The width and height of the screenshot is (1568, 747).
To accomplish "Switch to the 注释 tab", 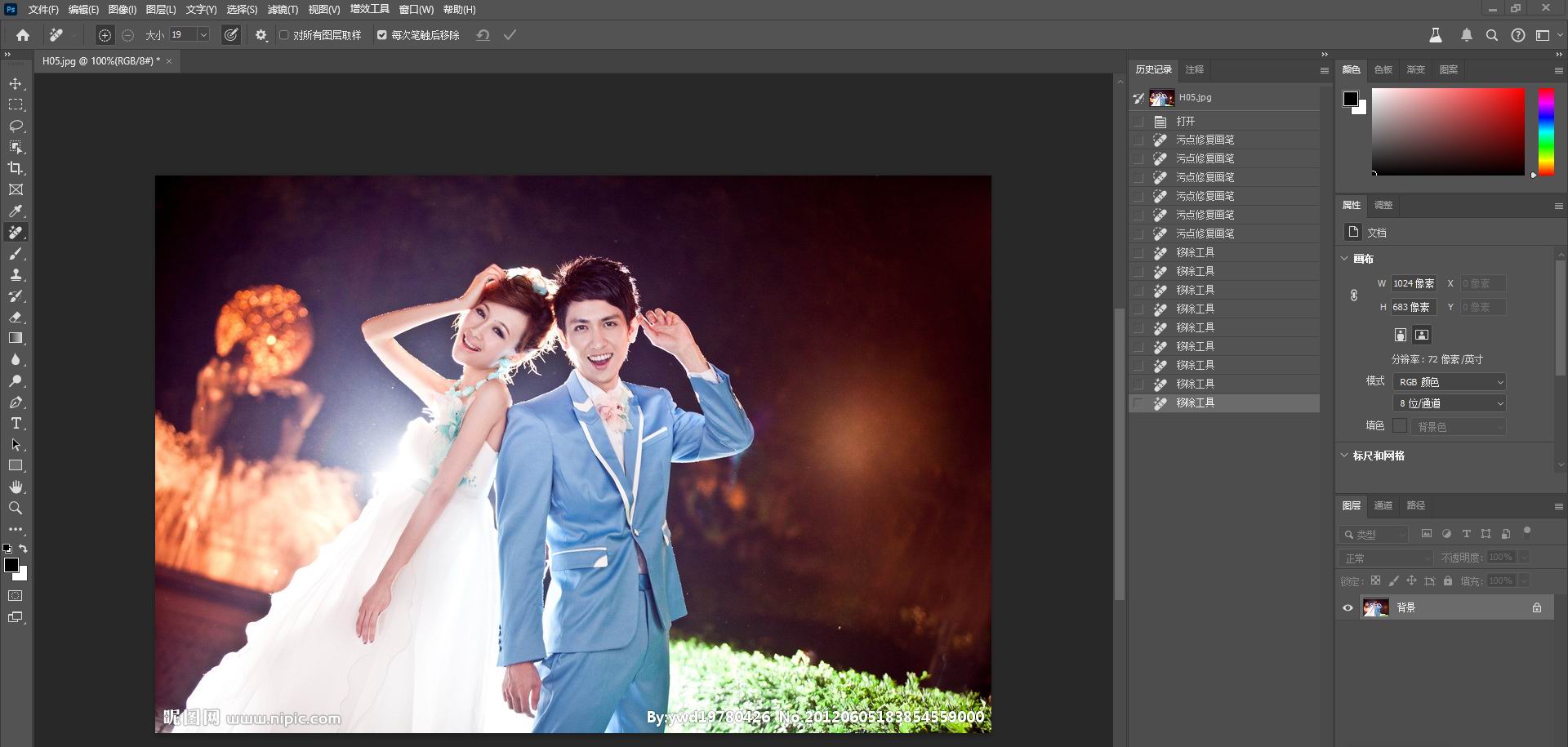I will (x=1194, y=69).
